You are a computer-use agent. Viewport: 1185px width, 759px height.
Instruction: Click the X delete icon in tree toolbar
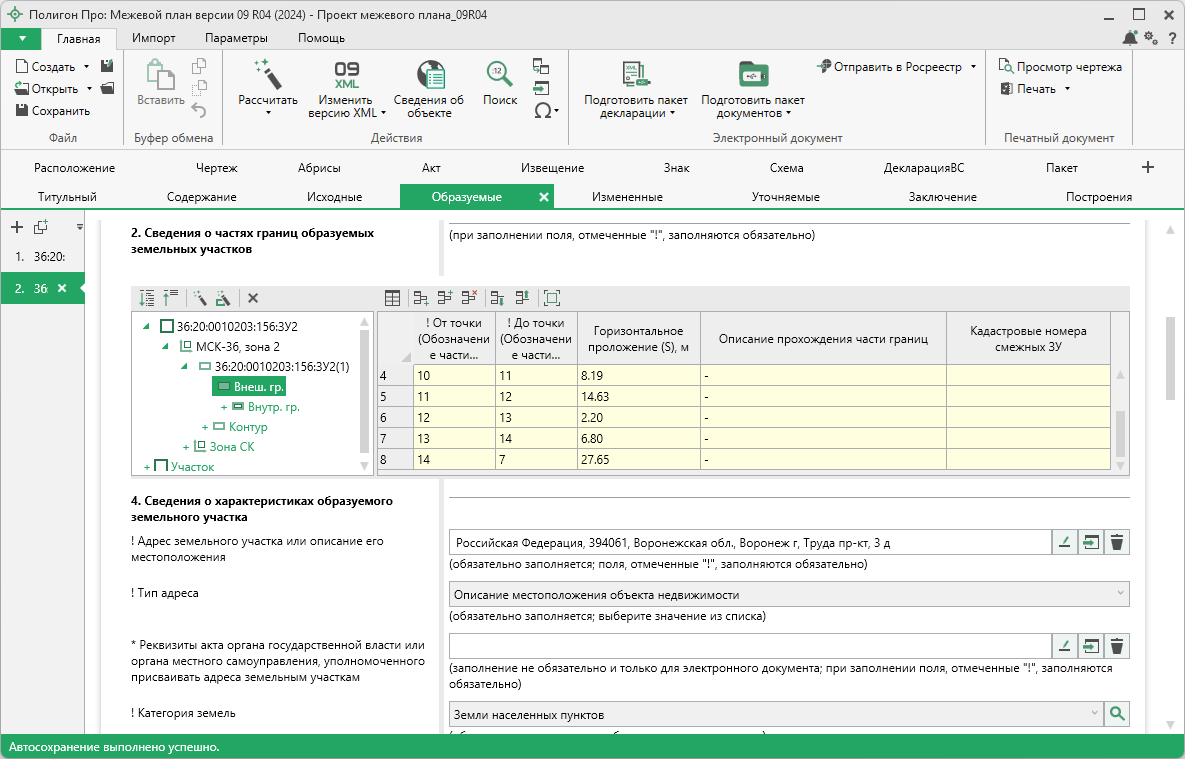(253, 298)
